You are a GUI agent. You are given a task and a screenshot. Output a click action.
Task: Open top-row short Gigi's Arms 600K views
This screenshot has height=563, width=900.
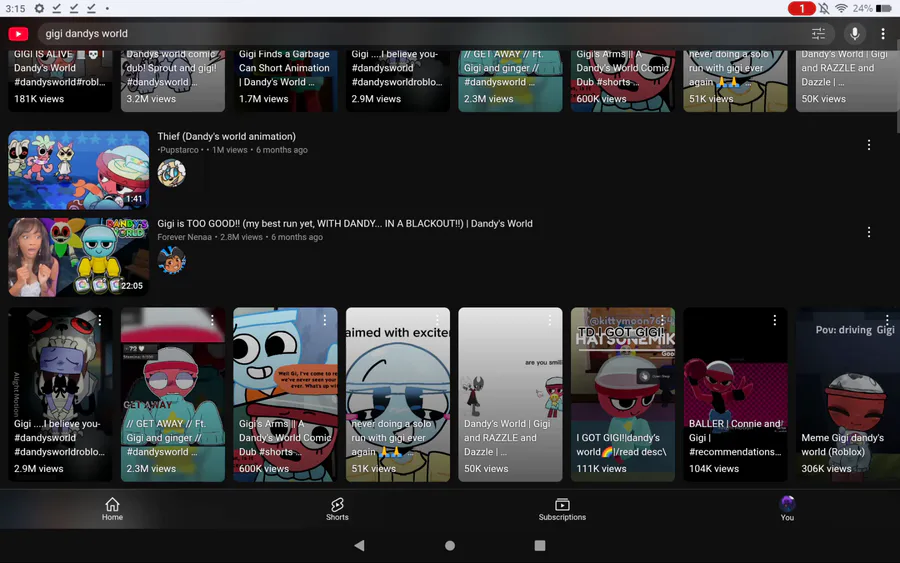tap(623, 80)
